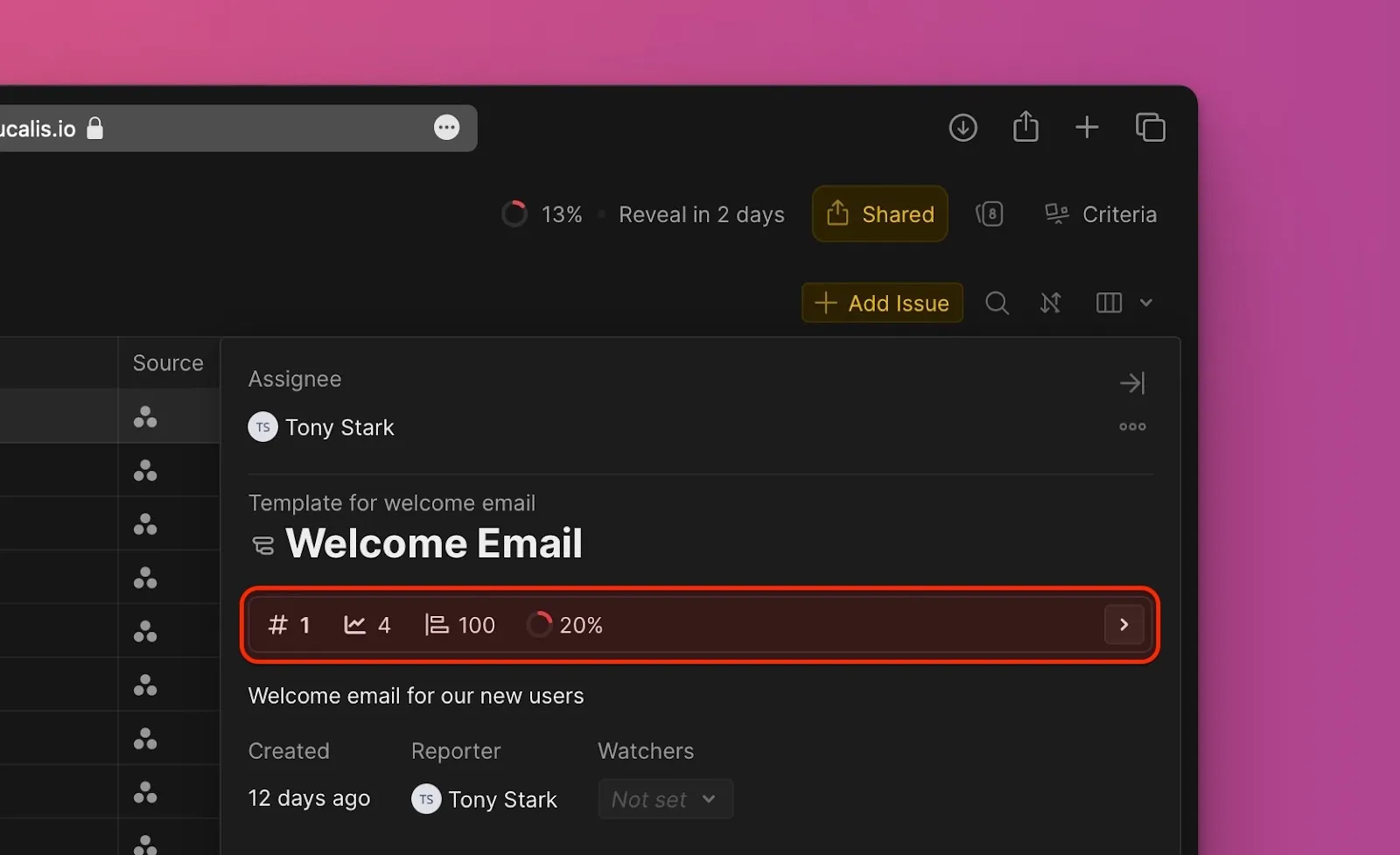Viewport: 1400px width, 855px height.
Task: Click the browser downloads icon
Action: point(962,128)
